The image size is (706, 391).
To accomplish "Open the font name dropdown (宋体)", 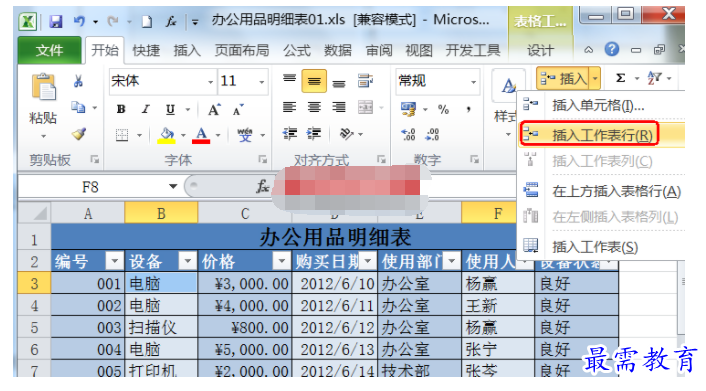I will pyautogui.click(x=210, y=82).
